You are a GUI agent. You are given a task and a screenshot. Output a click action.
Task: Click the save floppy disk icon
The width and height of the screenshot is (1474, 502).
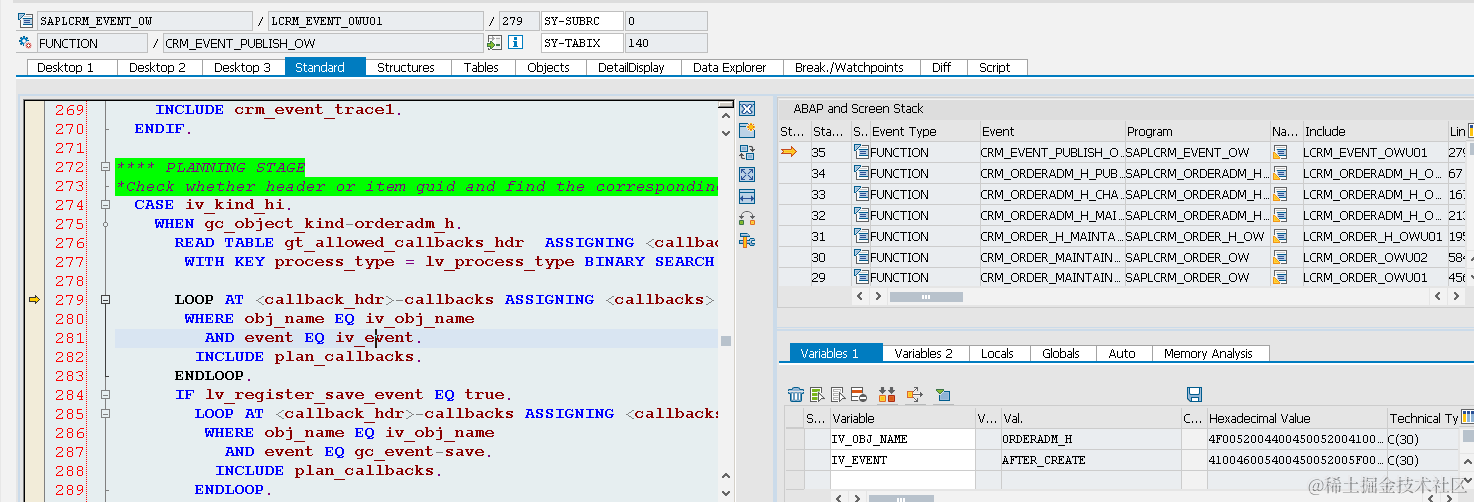pyautogui.click(x=1194, y=394)
